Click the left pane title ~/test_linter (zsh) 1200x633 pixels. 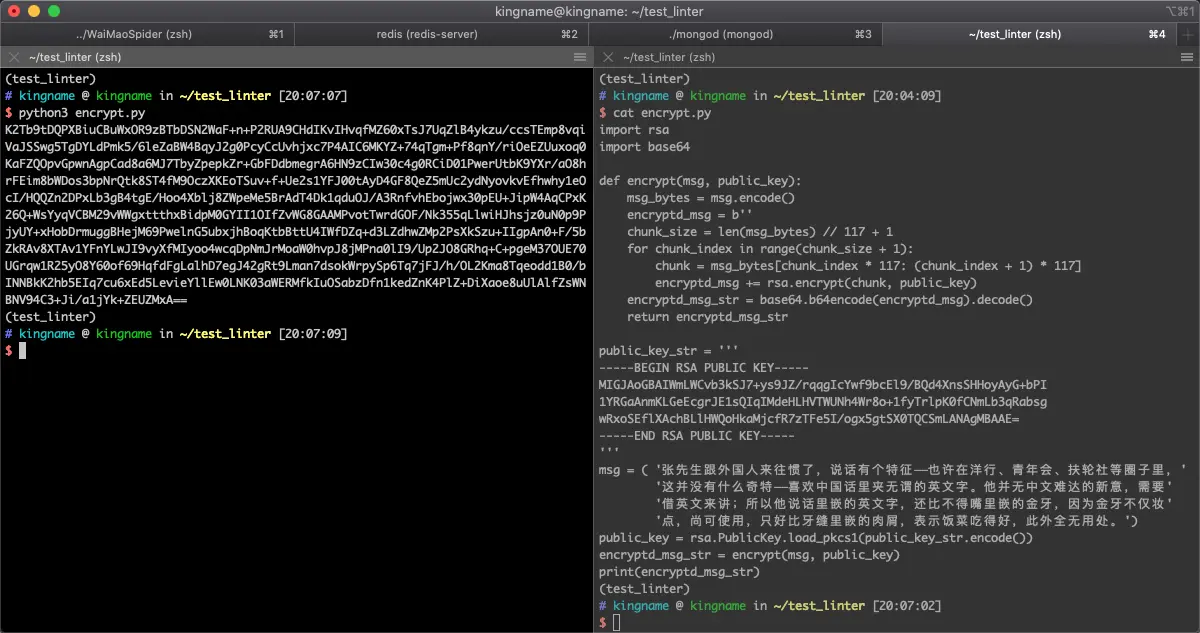click(75, 58)
